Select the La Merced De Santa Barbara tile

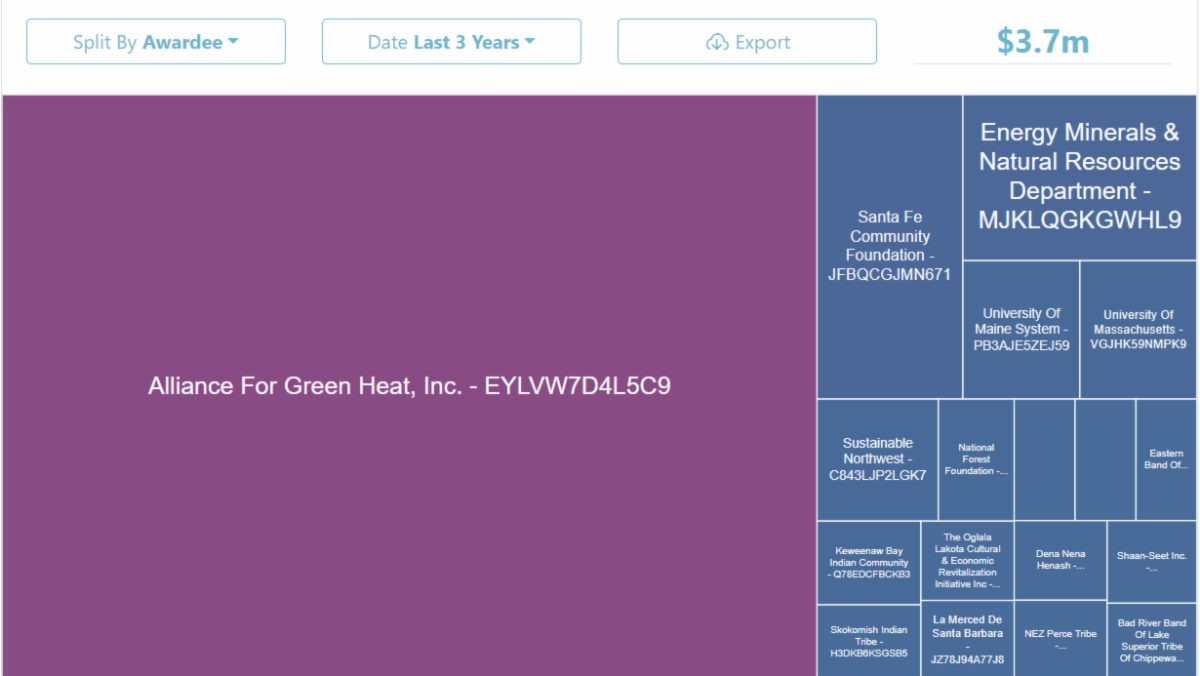point(967,639)
